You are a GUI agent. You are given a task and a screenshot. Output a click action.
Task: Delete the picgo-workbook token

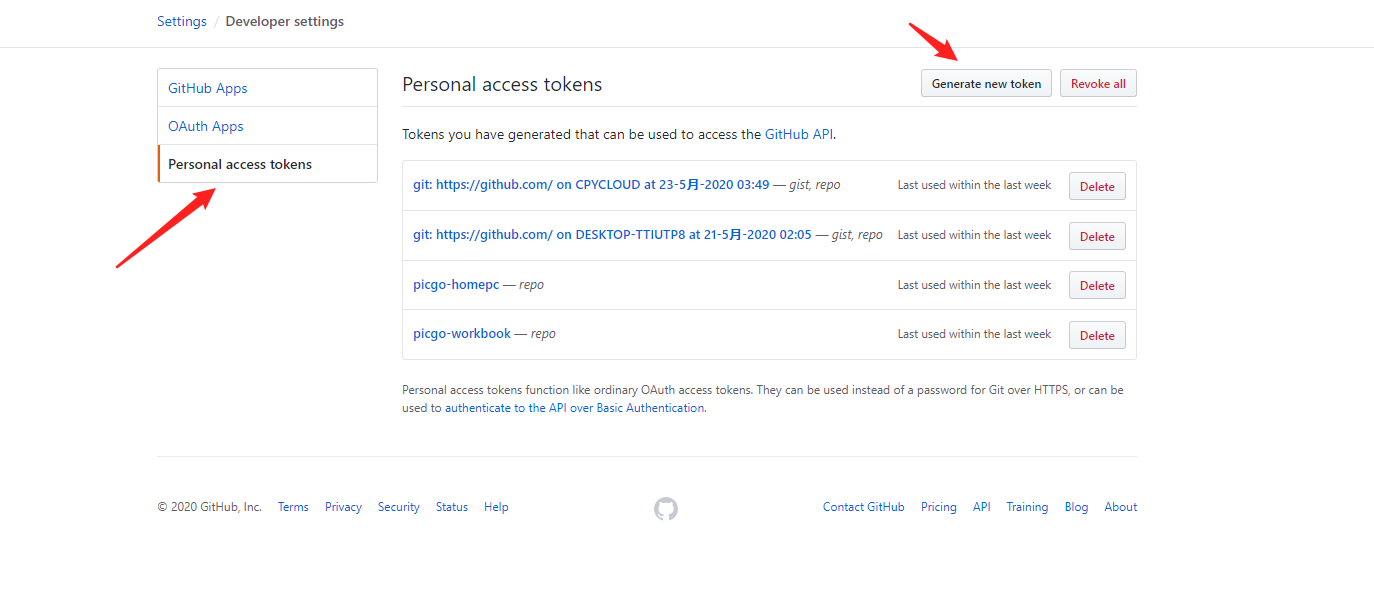pos(1097,335)
